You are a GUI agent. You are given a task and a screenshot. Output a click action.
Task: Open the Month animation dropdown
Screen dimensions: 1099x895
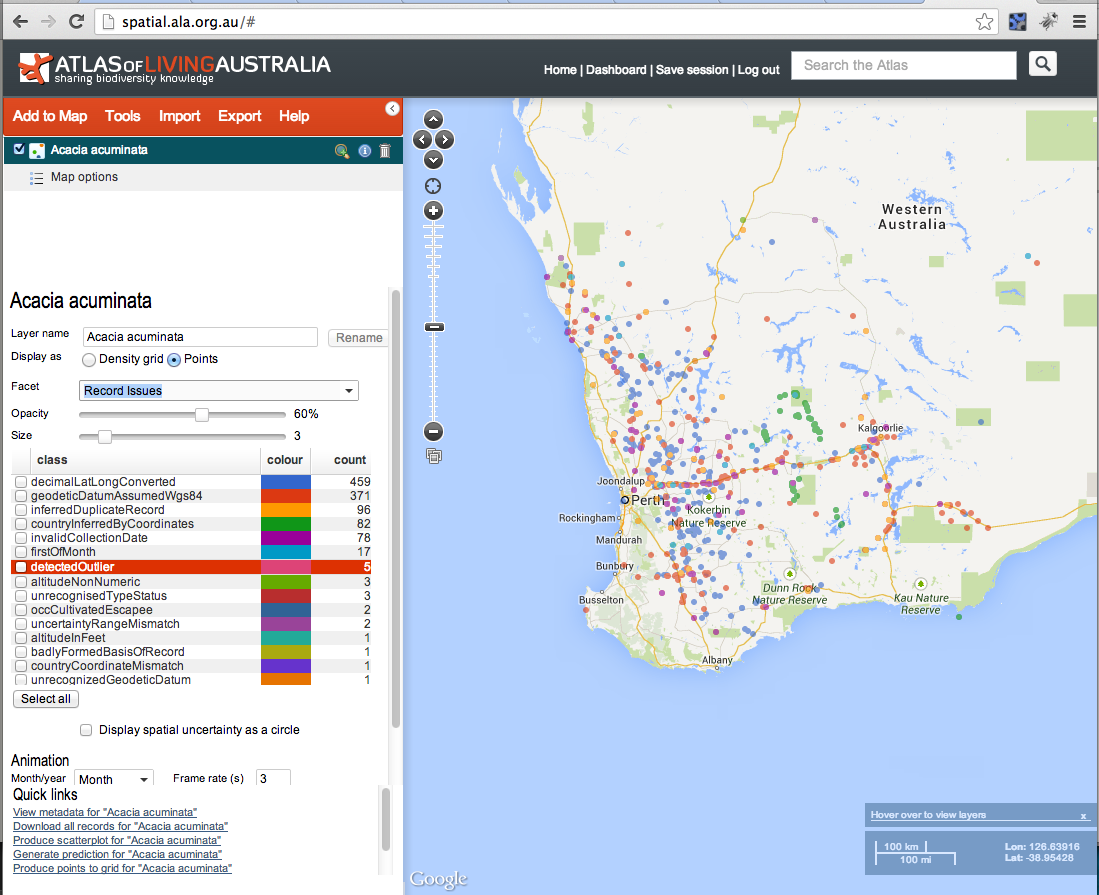pos(113,779)
